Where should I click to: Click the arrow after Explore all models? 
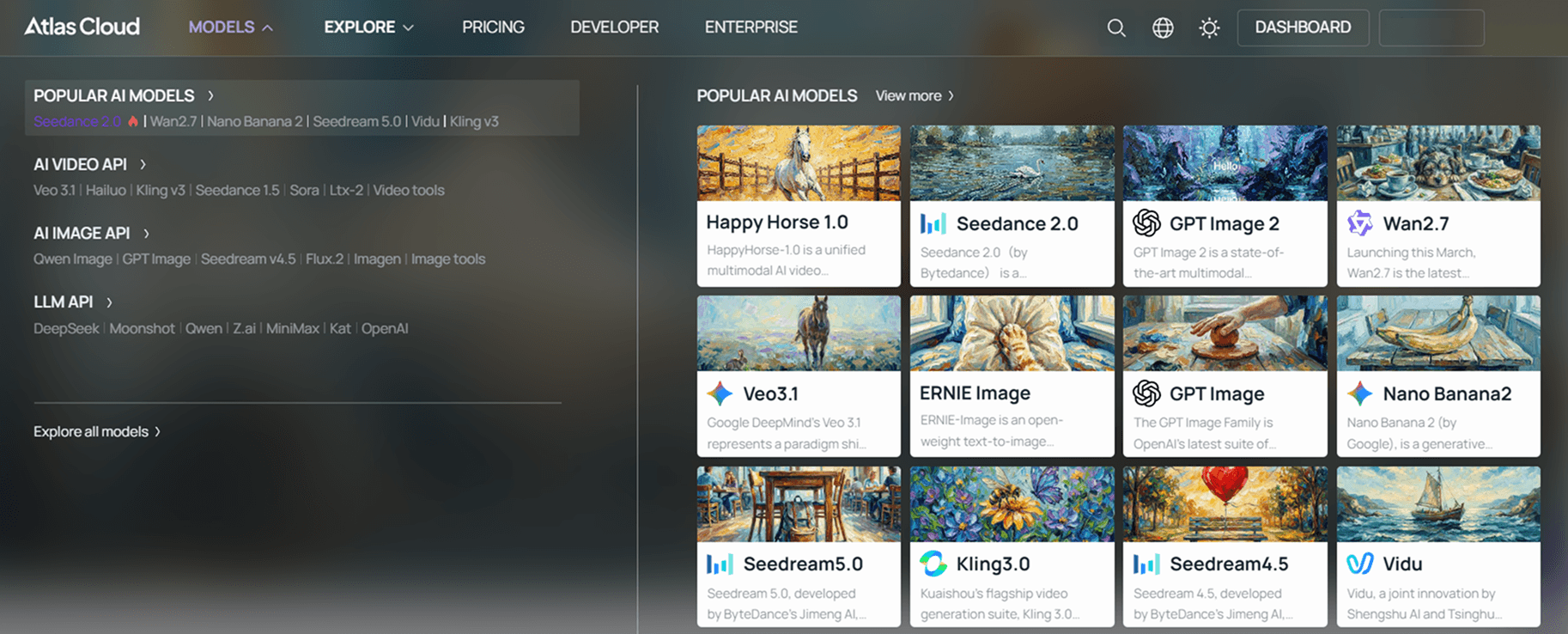pos(157,431)
